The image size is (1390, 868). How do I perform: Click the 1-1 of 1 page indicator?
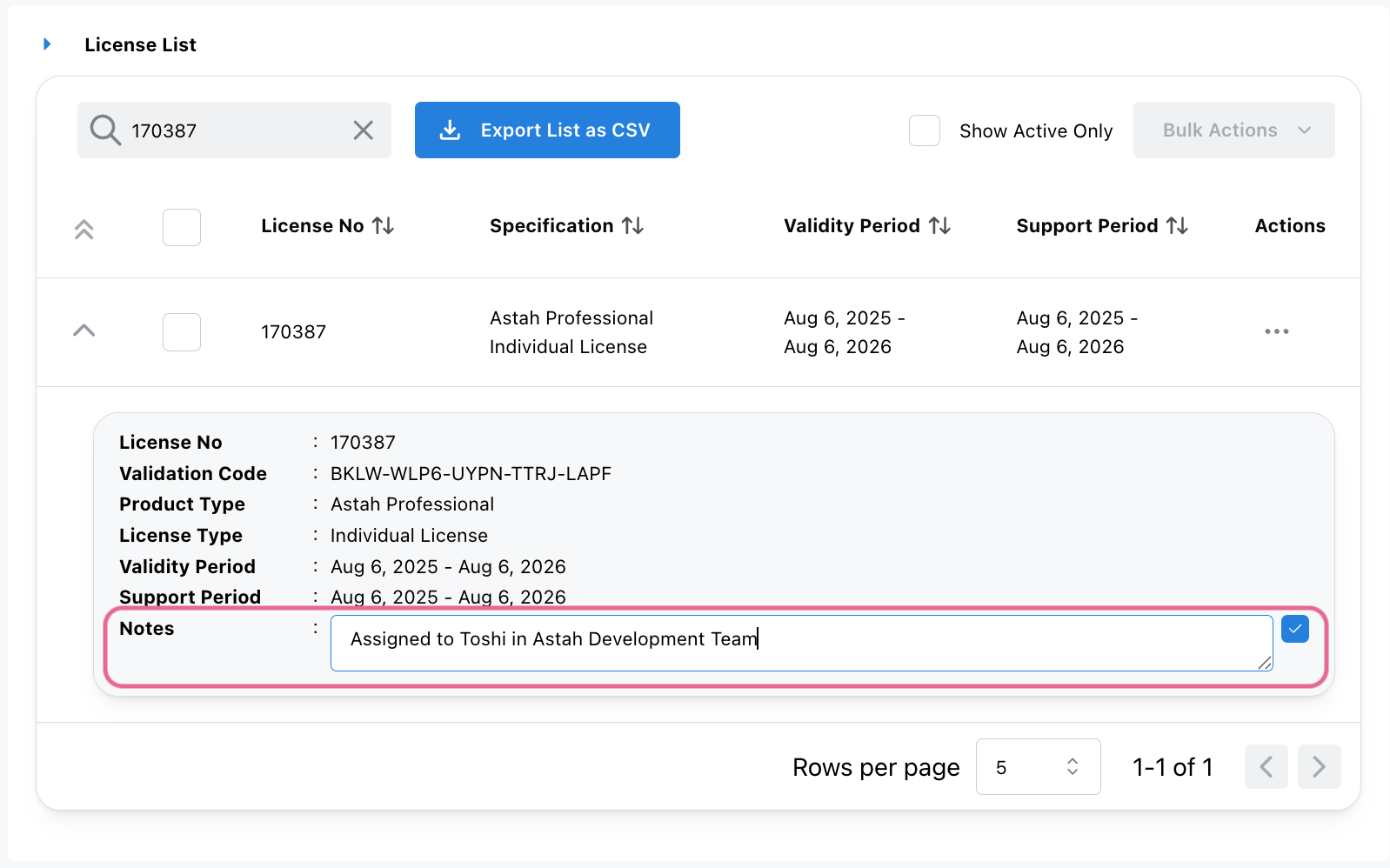pos(1173,767)
